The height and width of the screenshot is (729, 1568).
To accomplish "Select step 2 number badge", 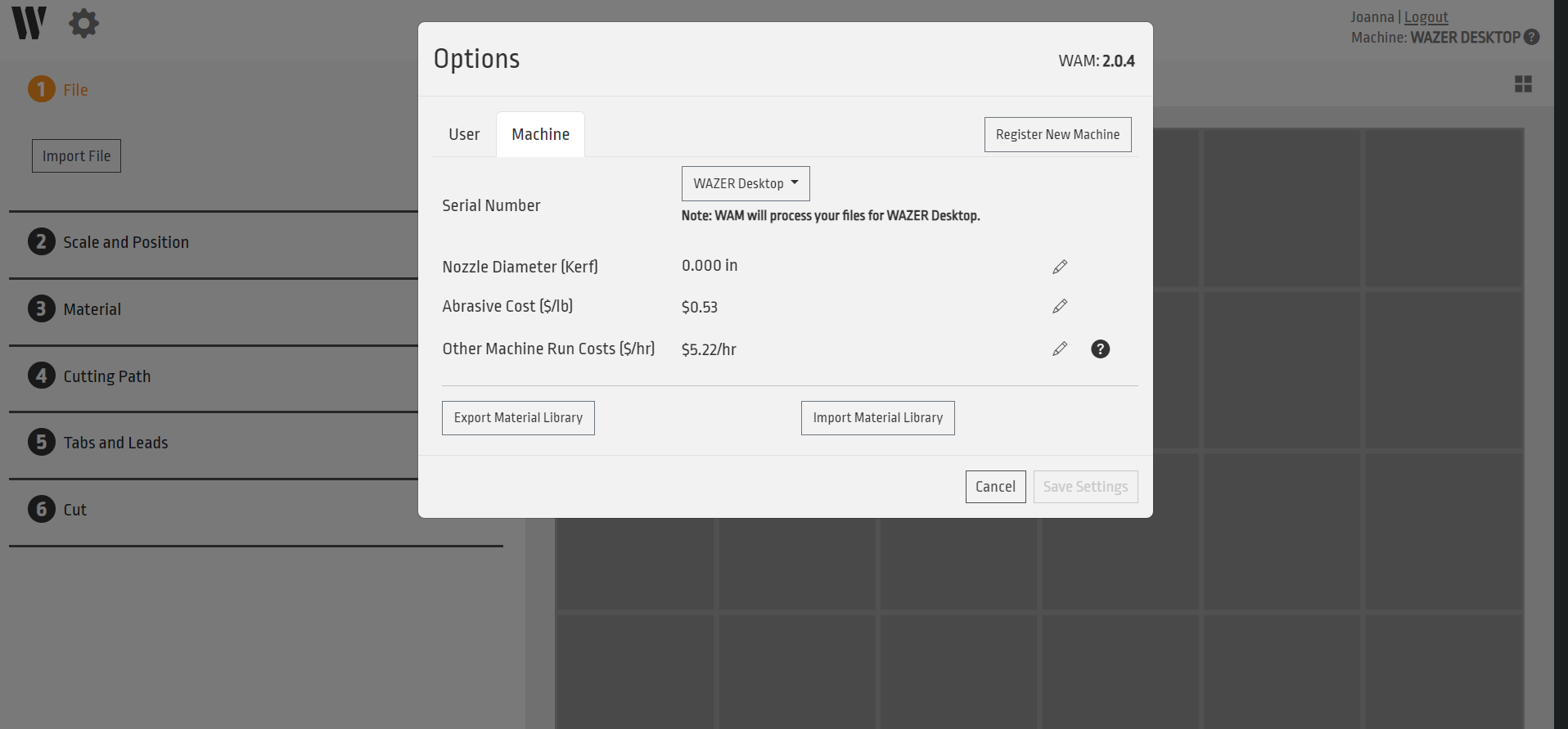I will point(42,241).
